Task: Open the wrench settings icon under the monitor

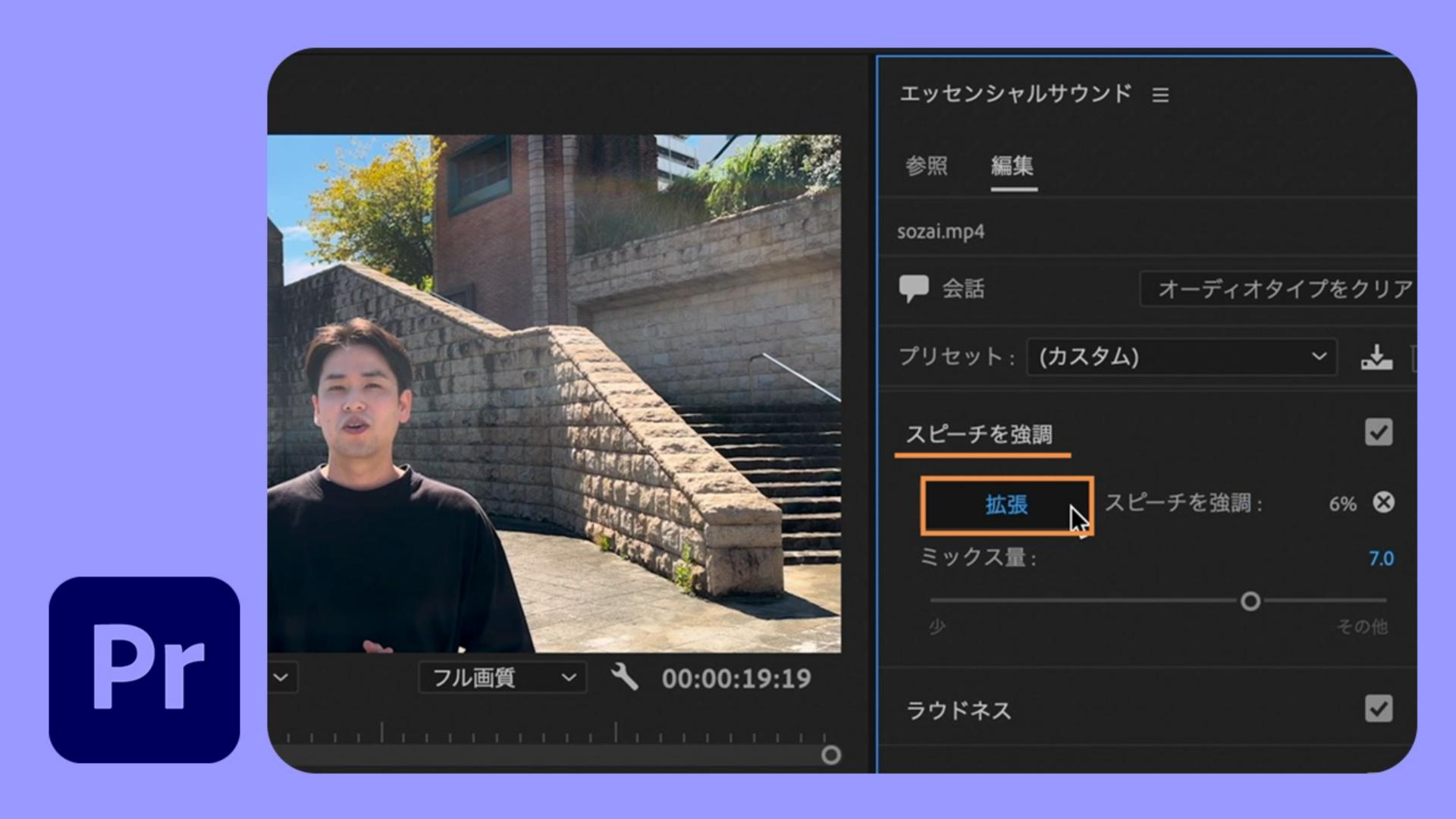Action: (624, 676)
